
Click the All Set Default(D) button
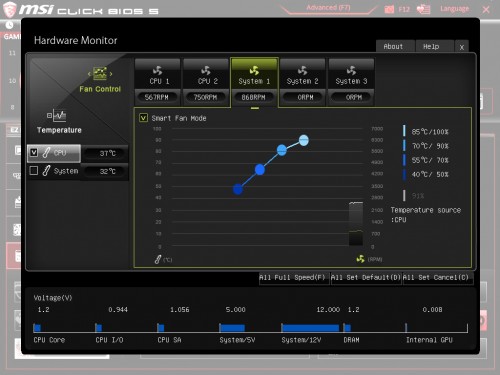tap(366, 278)
